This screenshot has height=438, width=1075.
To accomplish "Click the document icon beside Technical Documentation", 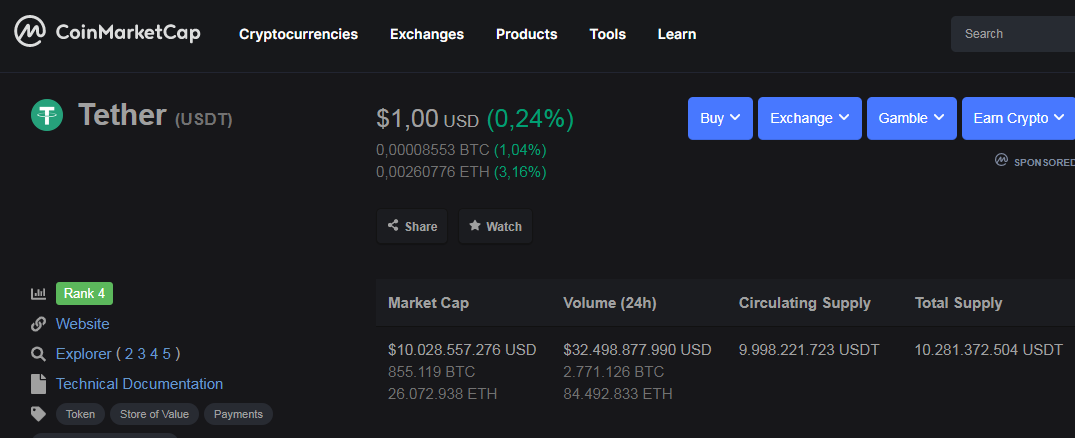I will coord(39,384).
